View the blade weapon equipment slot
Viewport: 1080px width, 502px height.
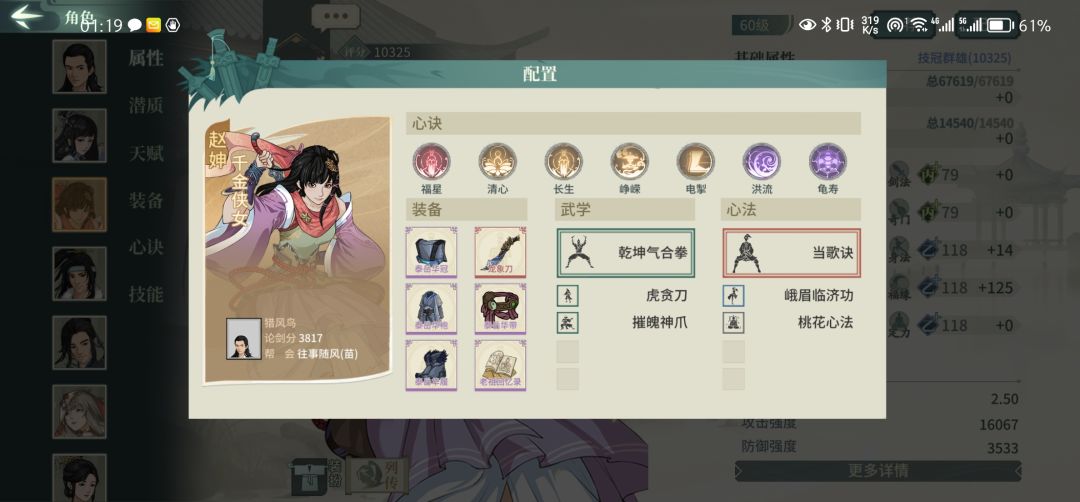click(500, 252)
